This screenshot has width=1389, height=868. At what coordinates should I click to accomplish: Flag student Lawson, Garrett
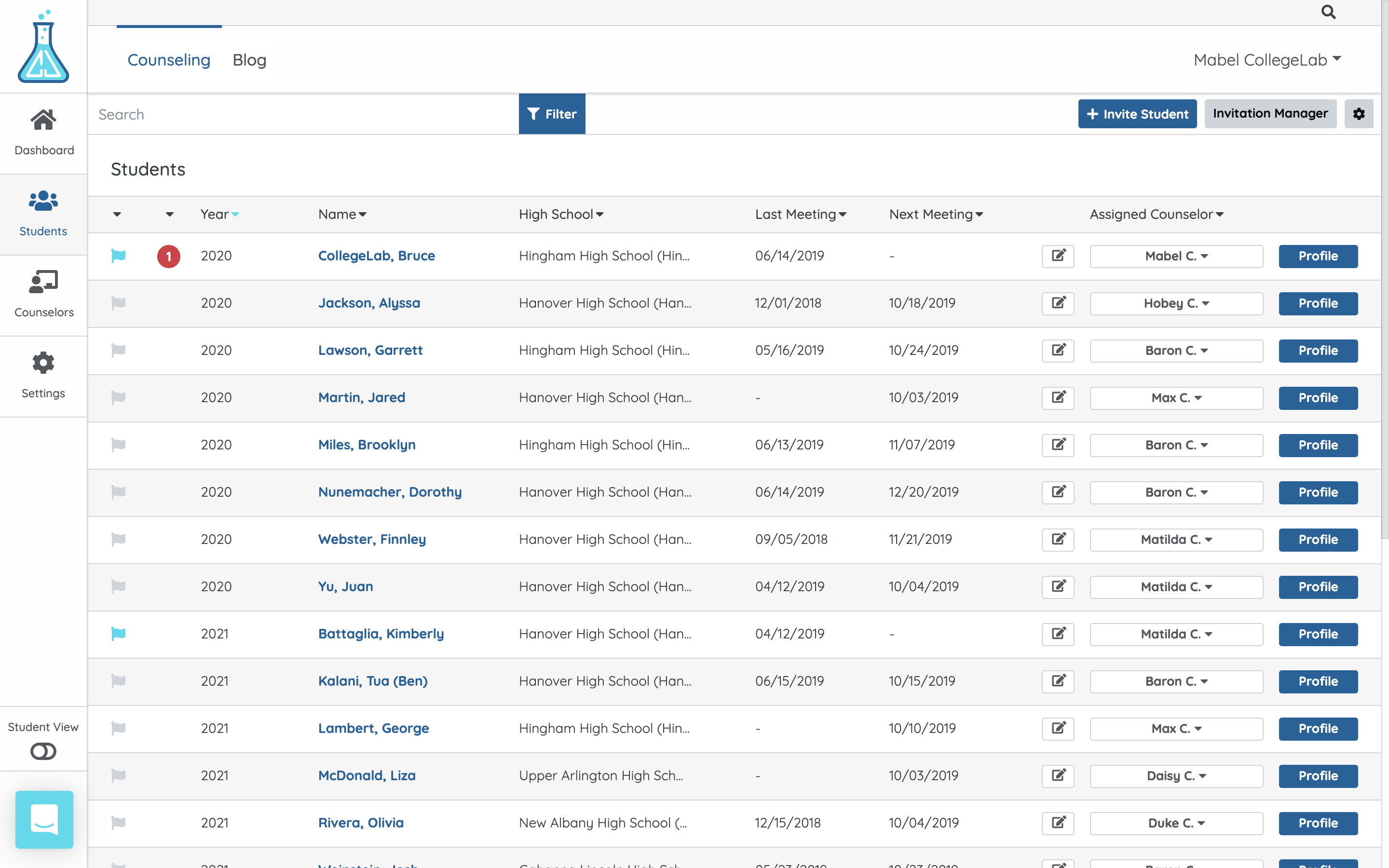click(118, 350)
